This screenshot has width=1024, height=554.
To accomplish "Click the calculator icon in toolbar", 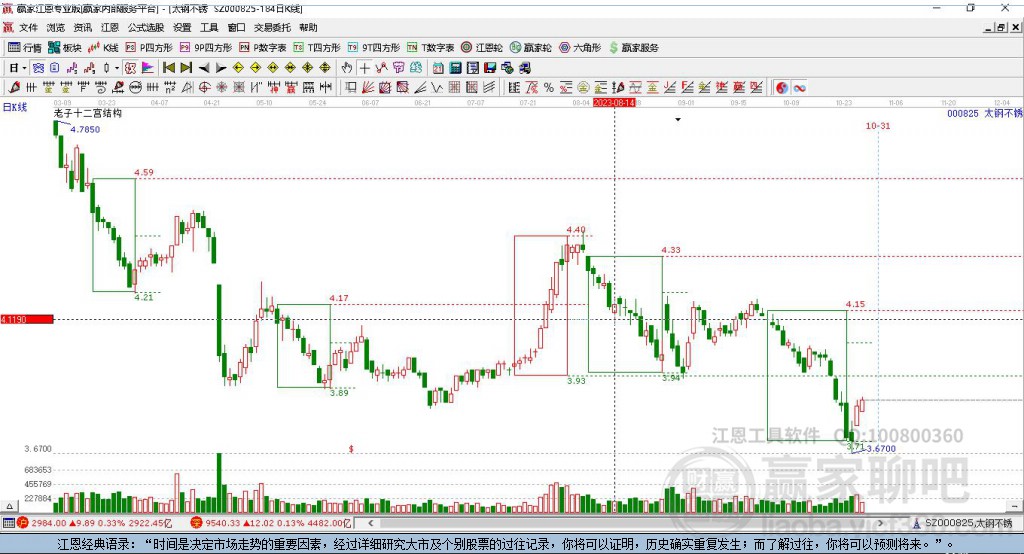I will point(455,67).
